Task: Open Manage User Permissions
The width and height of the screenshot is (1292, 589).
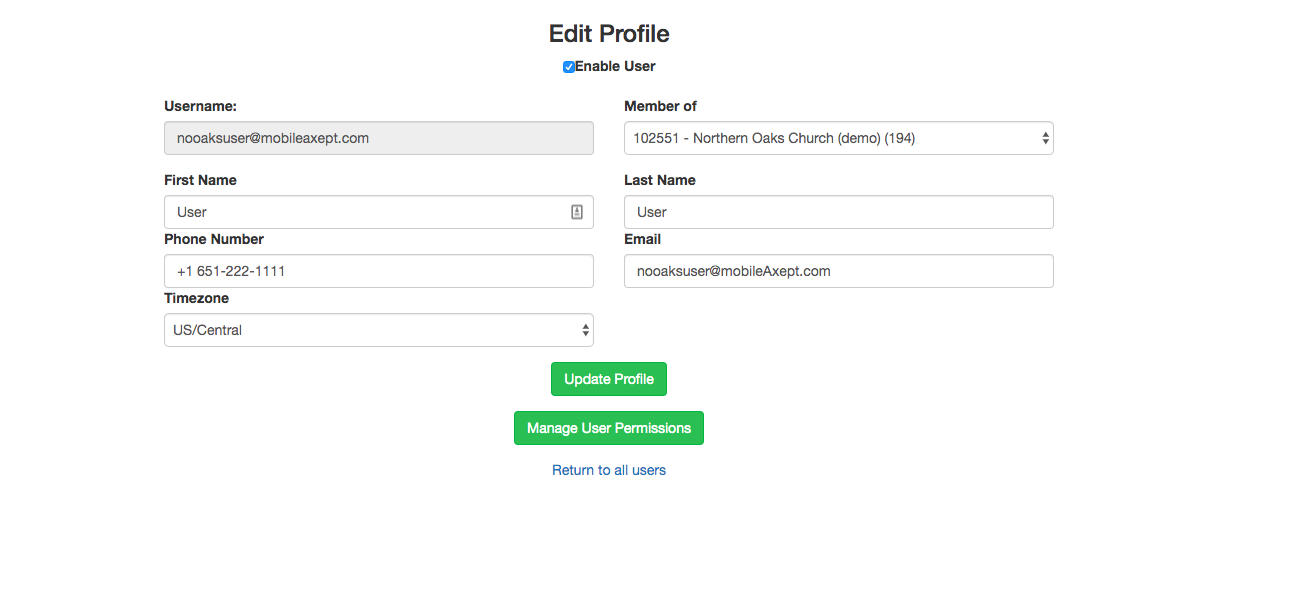Action: pos(609,428)
